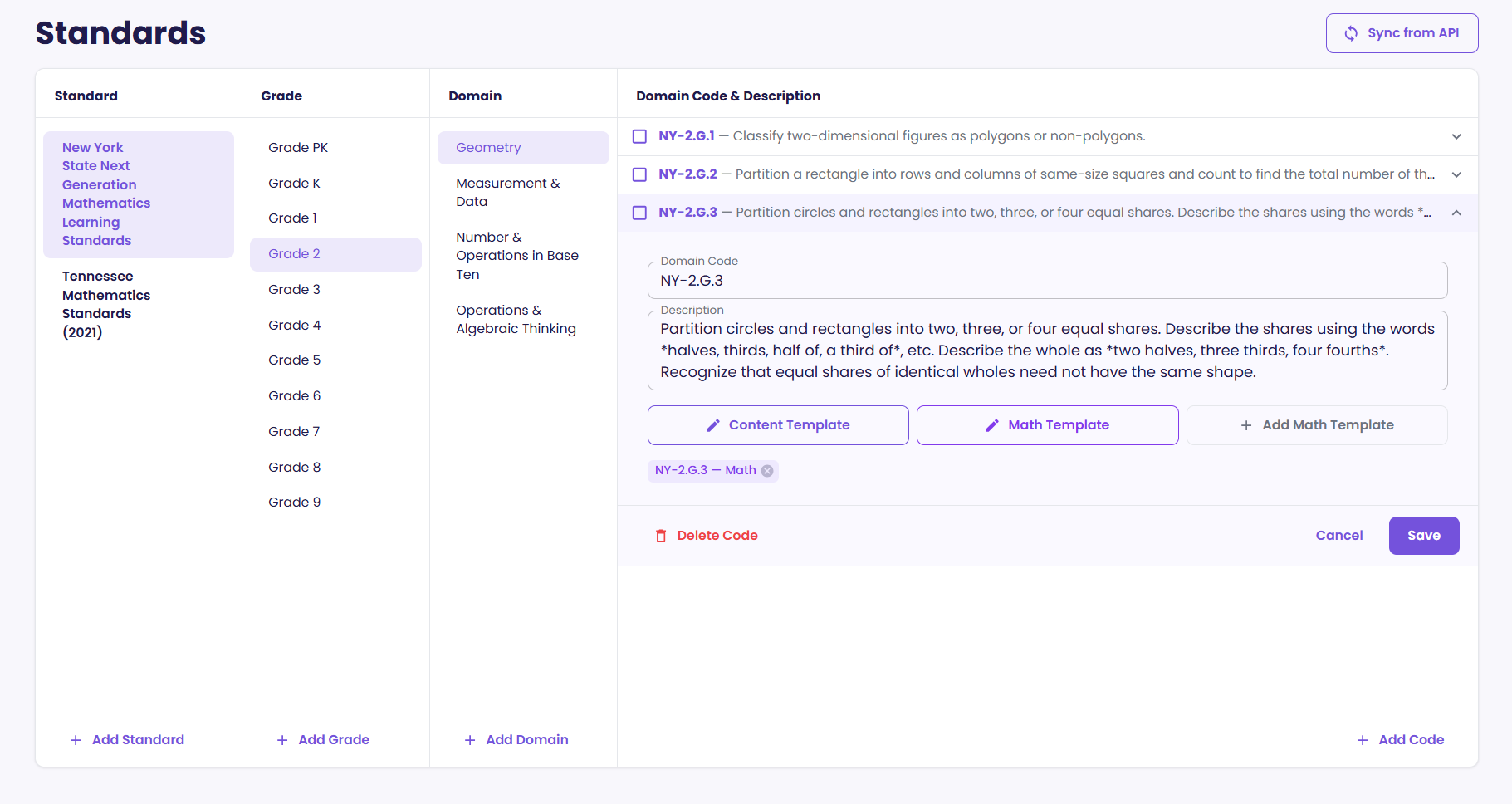Remove the NY-2.G.3 — Math chip
This screenshot has height=804, width=1512.
[x=767, y=471]
